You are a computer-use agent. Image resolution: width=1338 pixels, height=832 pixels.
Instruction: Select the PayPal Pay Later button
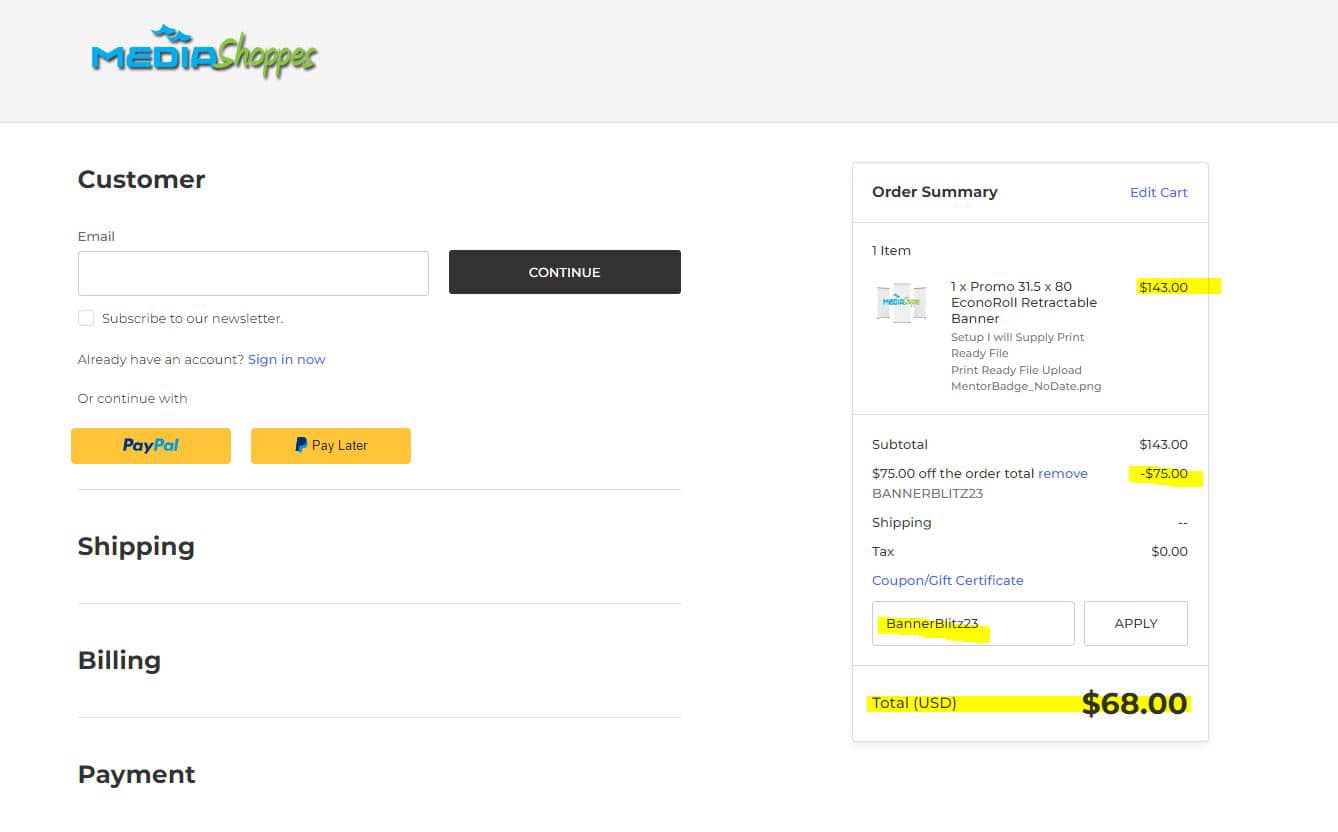coord(331,446)
